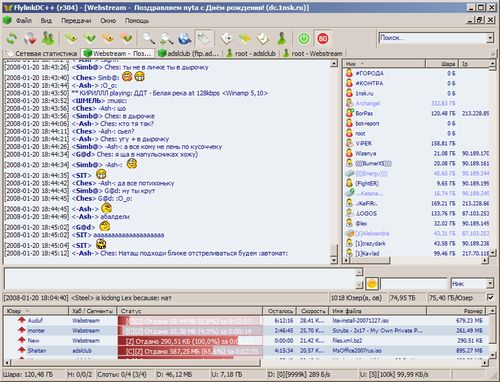Viewport: 500px width, 382px height.
Task: Click the green cube icon beside Файл
Action: [7, 21]
